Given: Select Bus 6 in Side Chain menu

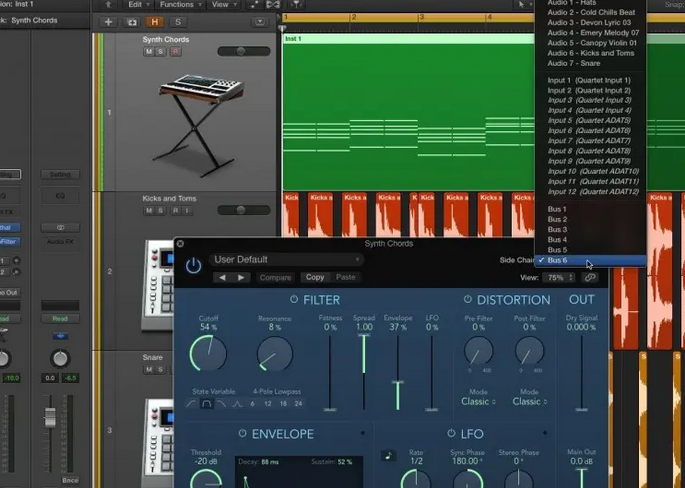Looking at the screenshot, I should [591, 260].
